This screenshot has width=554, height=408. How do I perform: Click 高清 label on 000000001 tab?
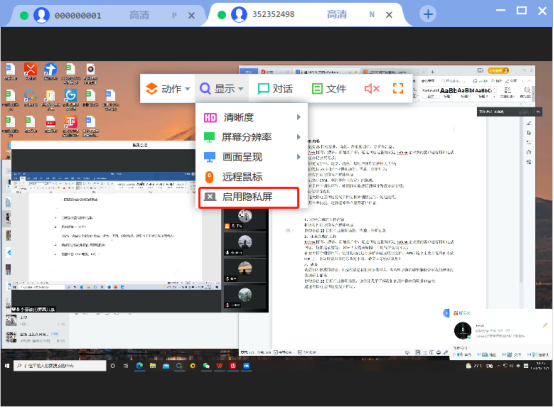pos(139,15)
